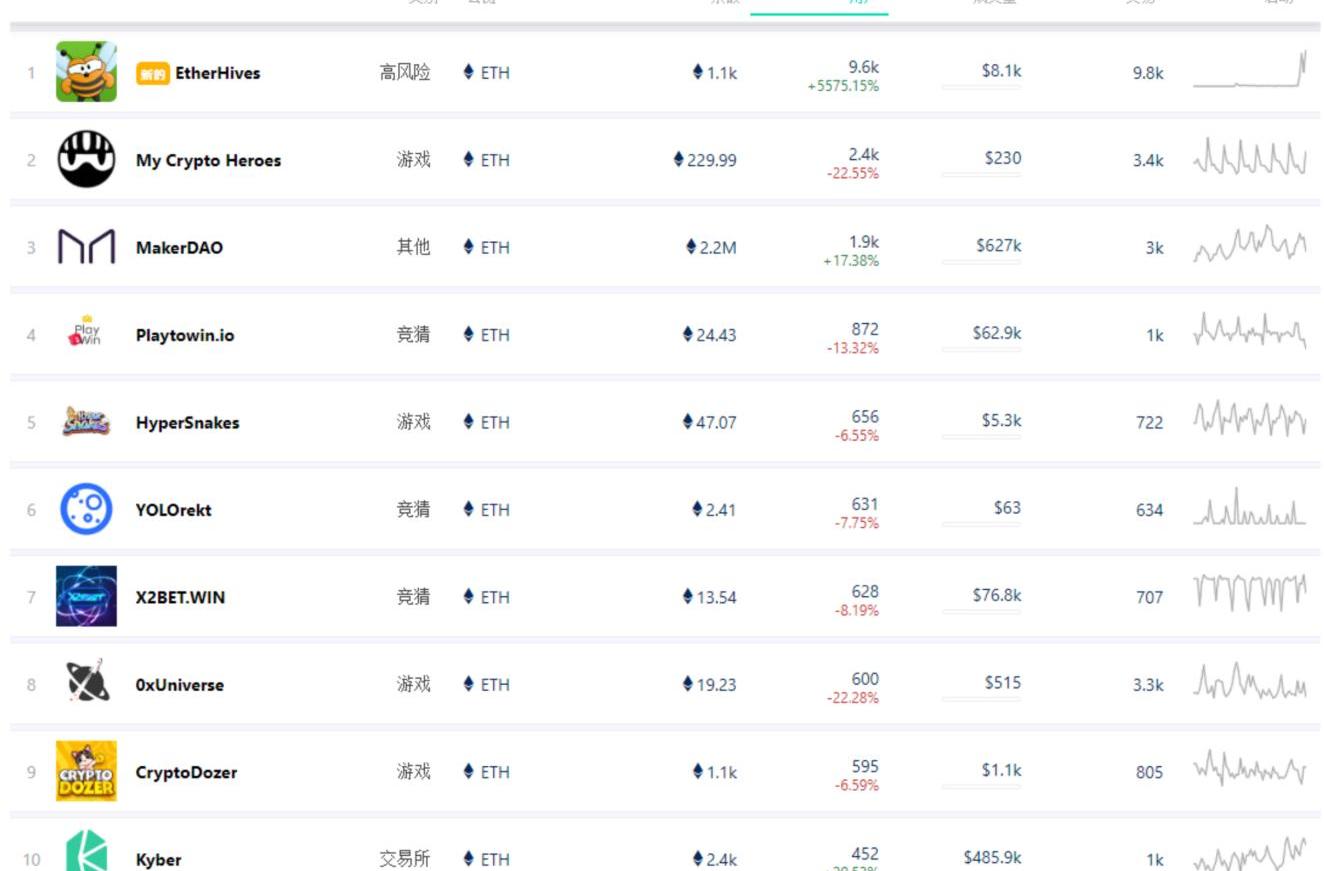Open the Playtowin.io name link
Image resolution: width=1324 pixels, height=871 pixels.
(x=185, y=335)
